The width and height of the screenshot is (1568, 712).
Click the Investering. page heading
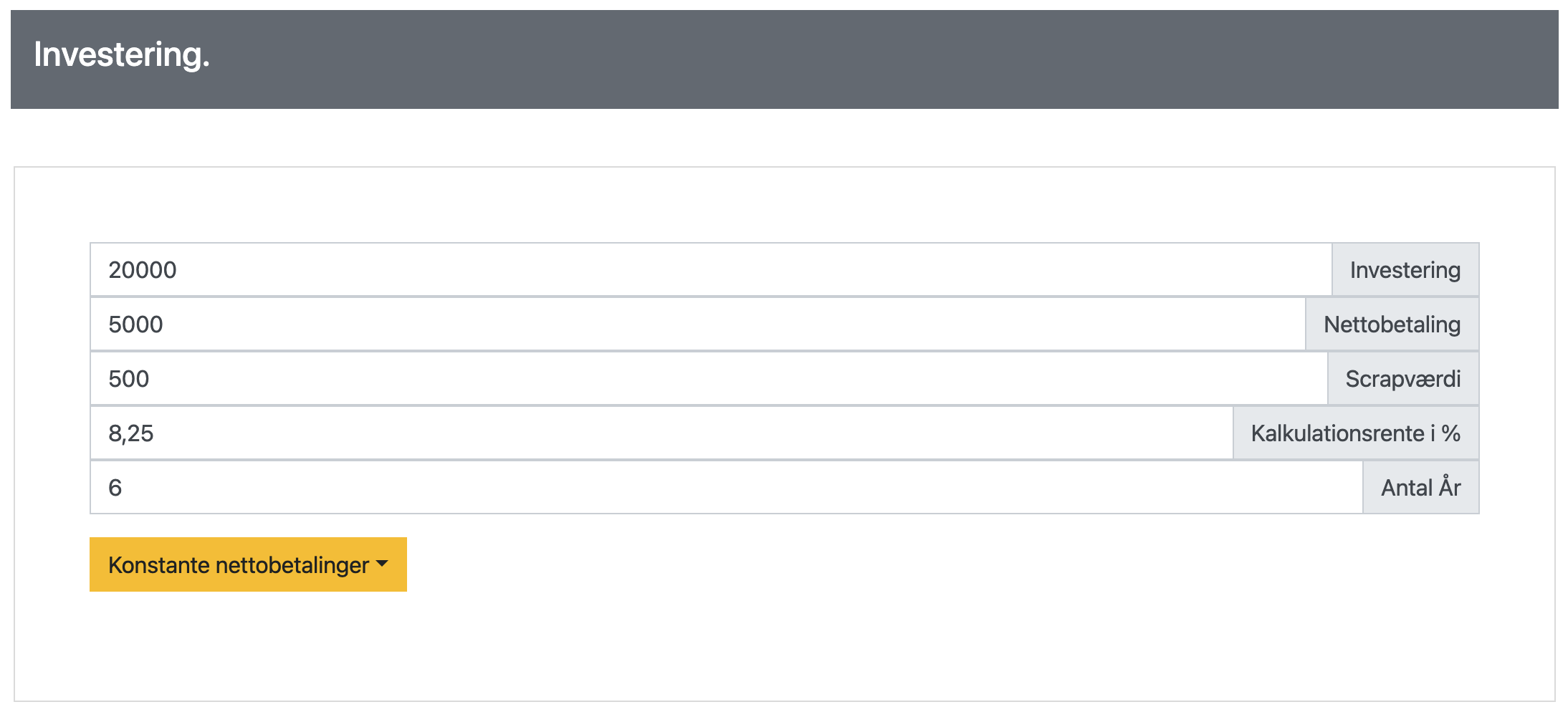coord(122,55)
